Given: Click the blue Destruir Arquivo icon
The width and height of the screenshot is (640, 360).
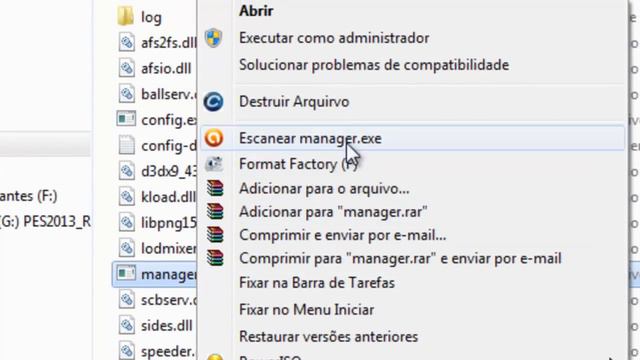Looking at the screenshot, I should coord(213,102).
